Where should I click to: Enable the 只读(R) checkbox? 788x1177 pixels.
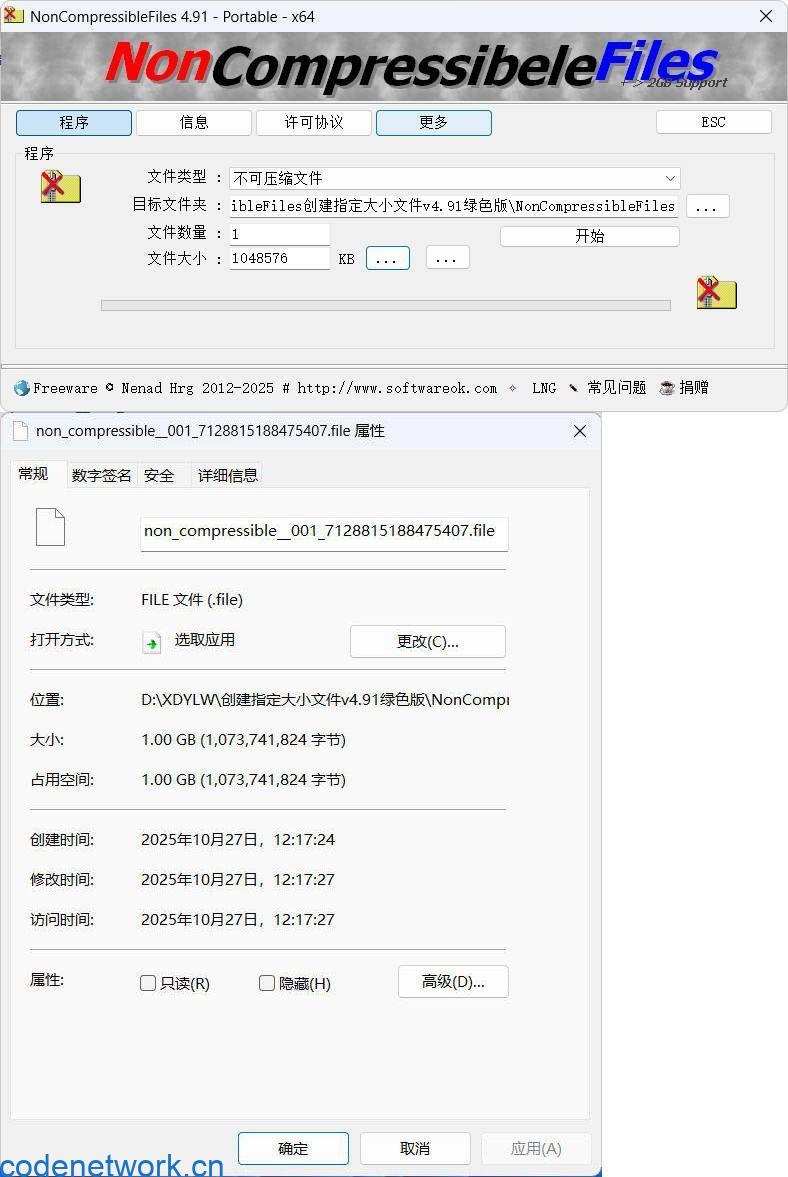click(x=148, y=983)
